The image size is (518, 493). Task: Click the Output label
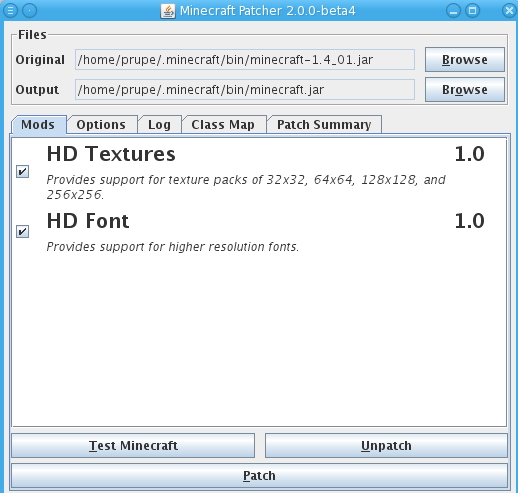click(x=37, y=90)
